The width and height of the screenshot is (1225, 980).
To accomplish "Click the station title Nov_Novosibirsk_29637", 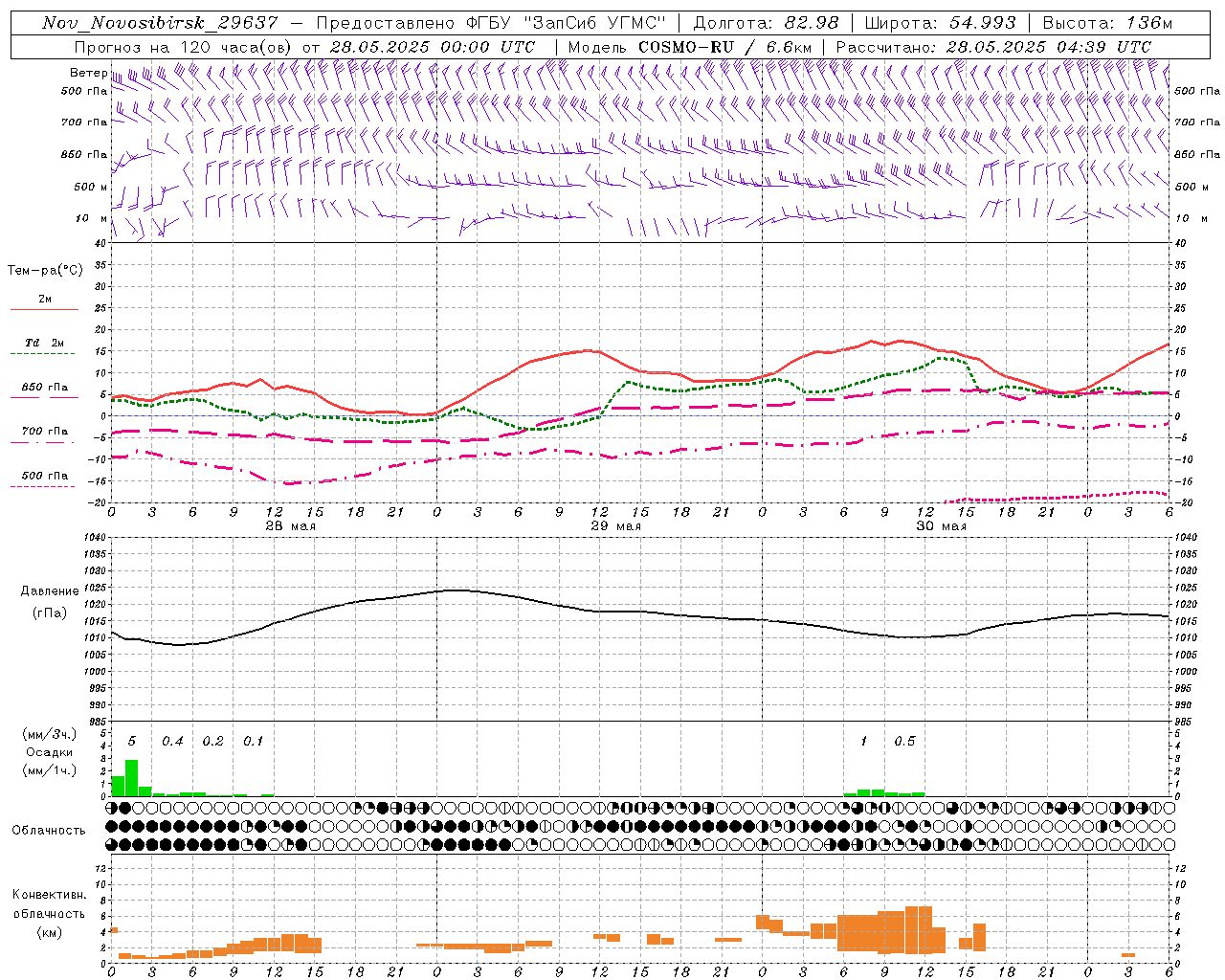I will 160,23.
